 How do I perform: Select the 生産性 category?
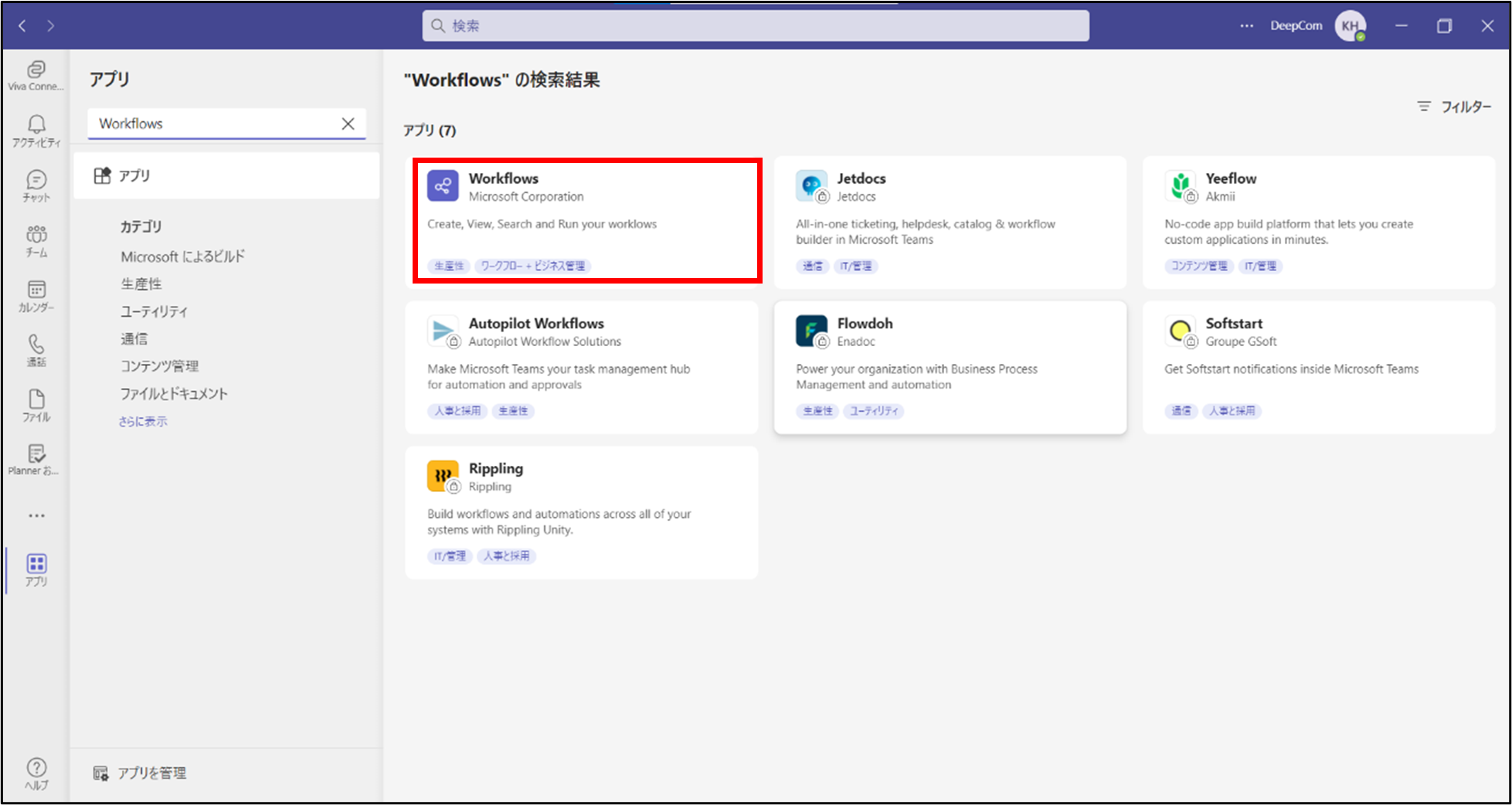141,284
